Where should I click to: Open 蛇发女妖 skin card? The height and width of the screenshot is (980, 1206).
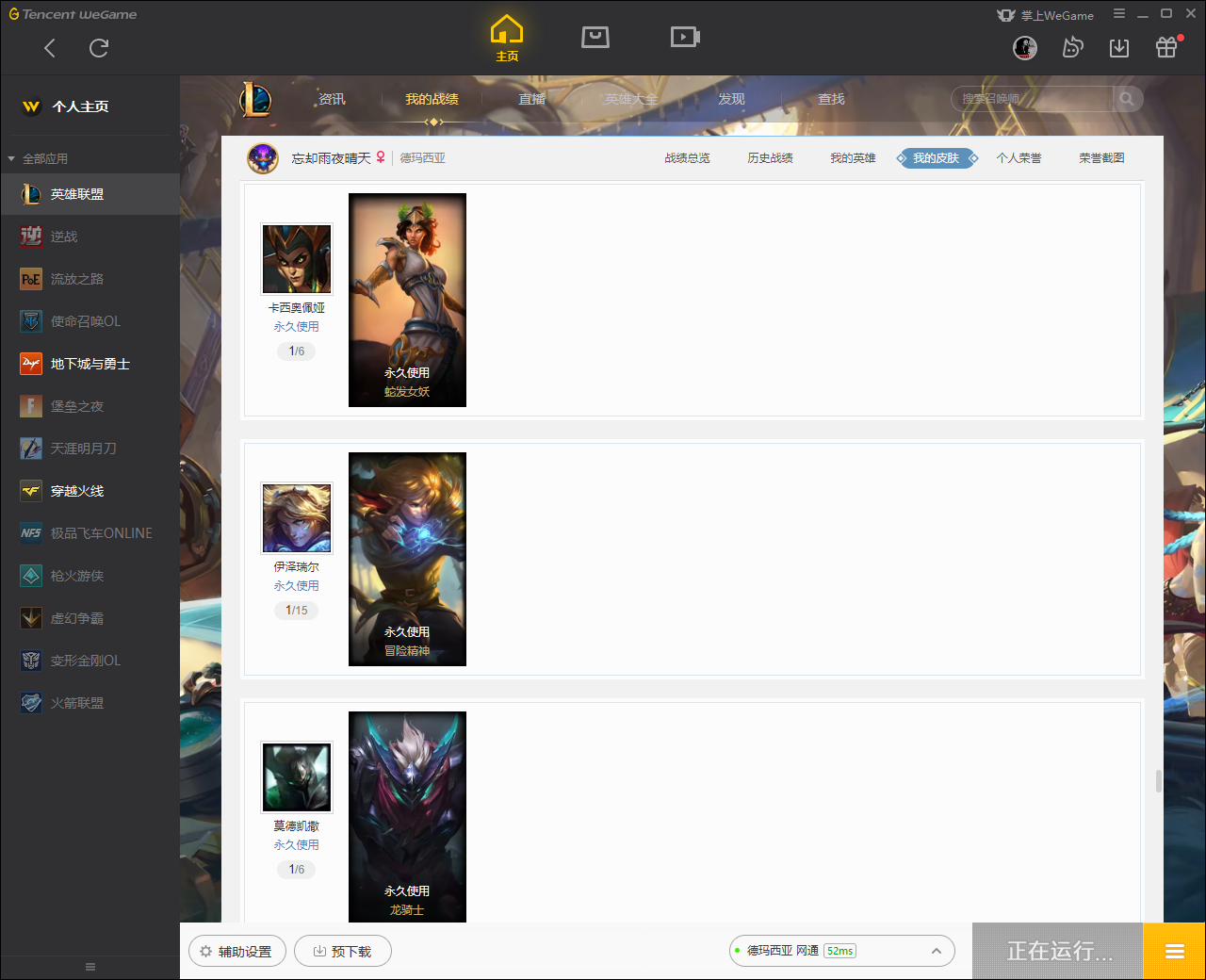tap(407, 300)
